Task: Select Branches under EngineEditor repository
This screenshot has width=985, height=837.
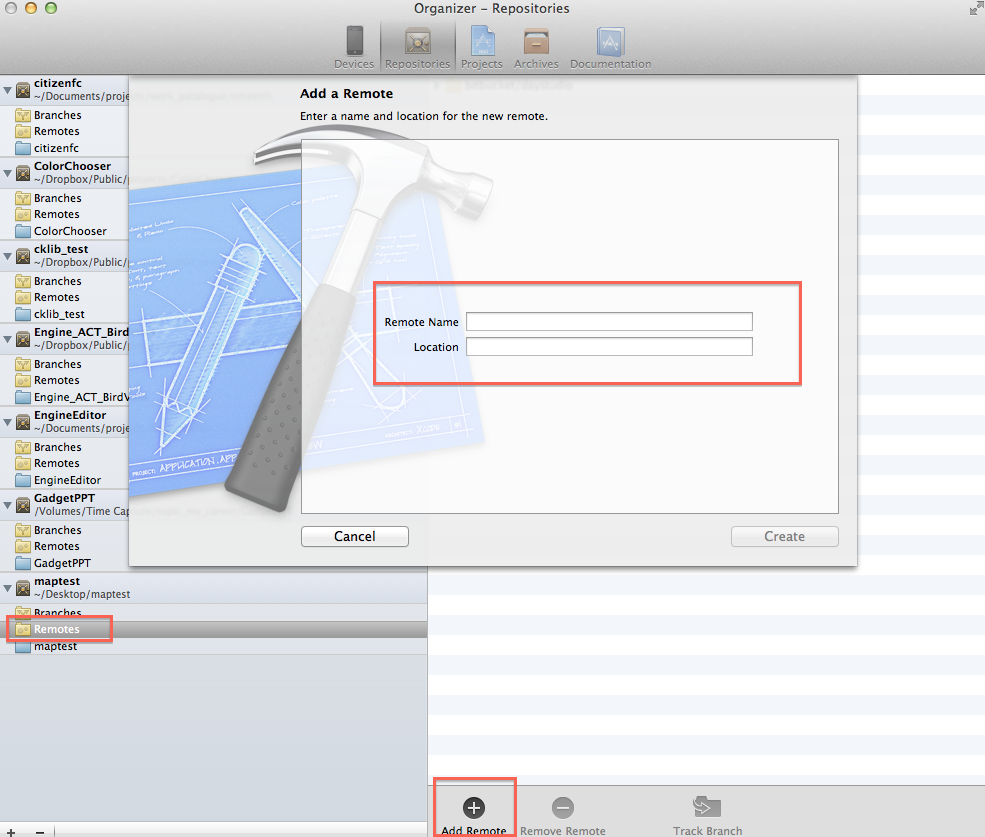Action: pos(57,447)
